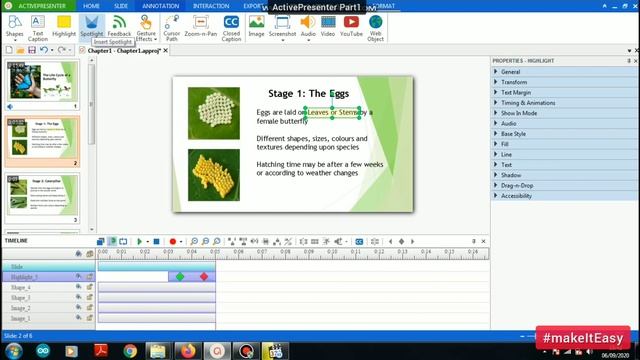Jump to the previous keyframe arrow in timeline
This screenshot has height=360, width=640.
(390, 241)
